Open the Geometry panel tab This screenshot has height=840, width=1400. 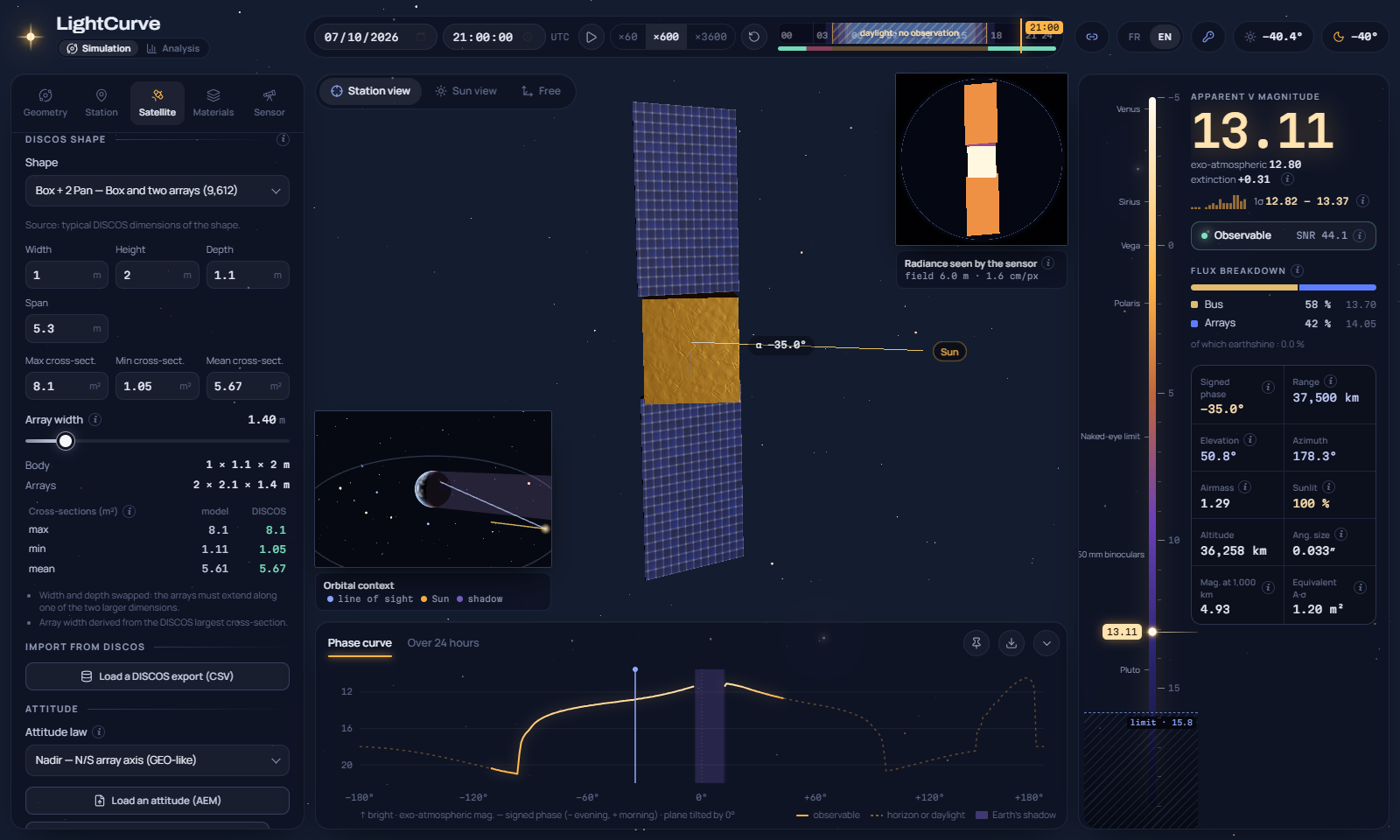coord(45,102)
